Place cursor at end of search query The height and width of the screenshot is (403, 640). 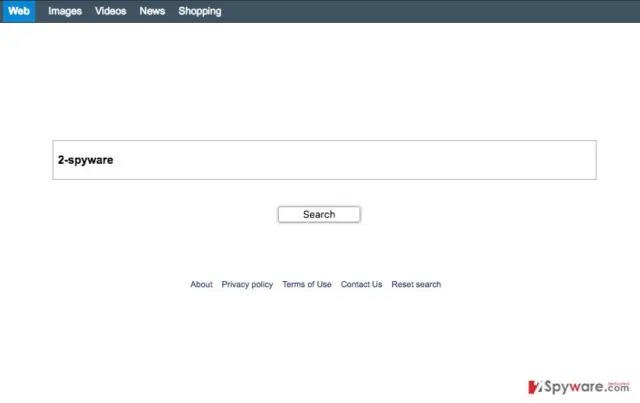point(114,160)
